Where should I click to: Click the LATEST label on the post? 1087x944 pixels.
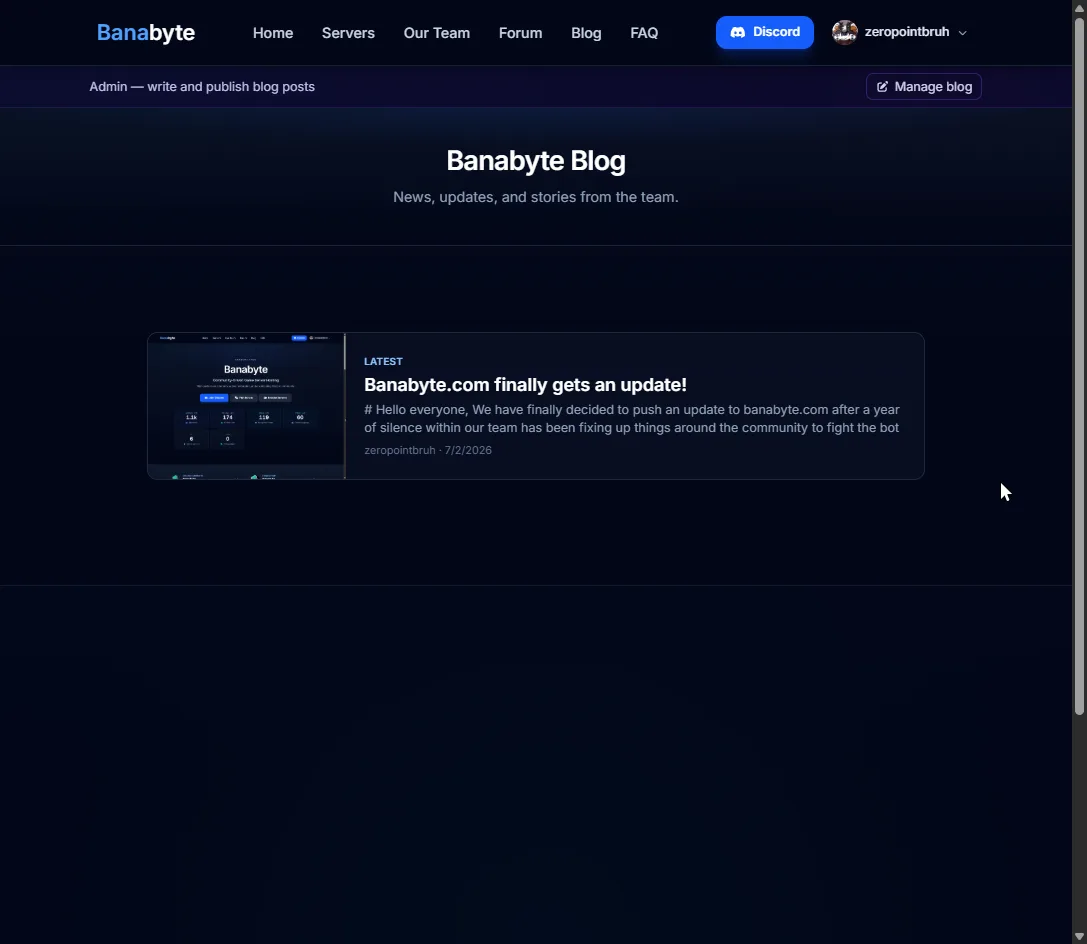(x=383, y=361)
